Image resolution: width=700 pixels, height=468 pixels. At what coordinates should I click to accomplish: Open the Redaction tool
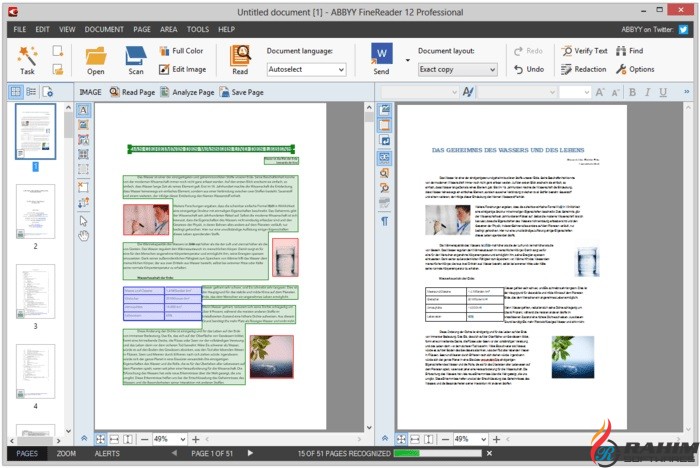click(x=583, y=69)
